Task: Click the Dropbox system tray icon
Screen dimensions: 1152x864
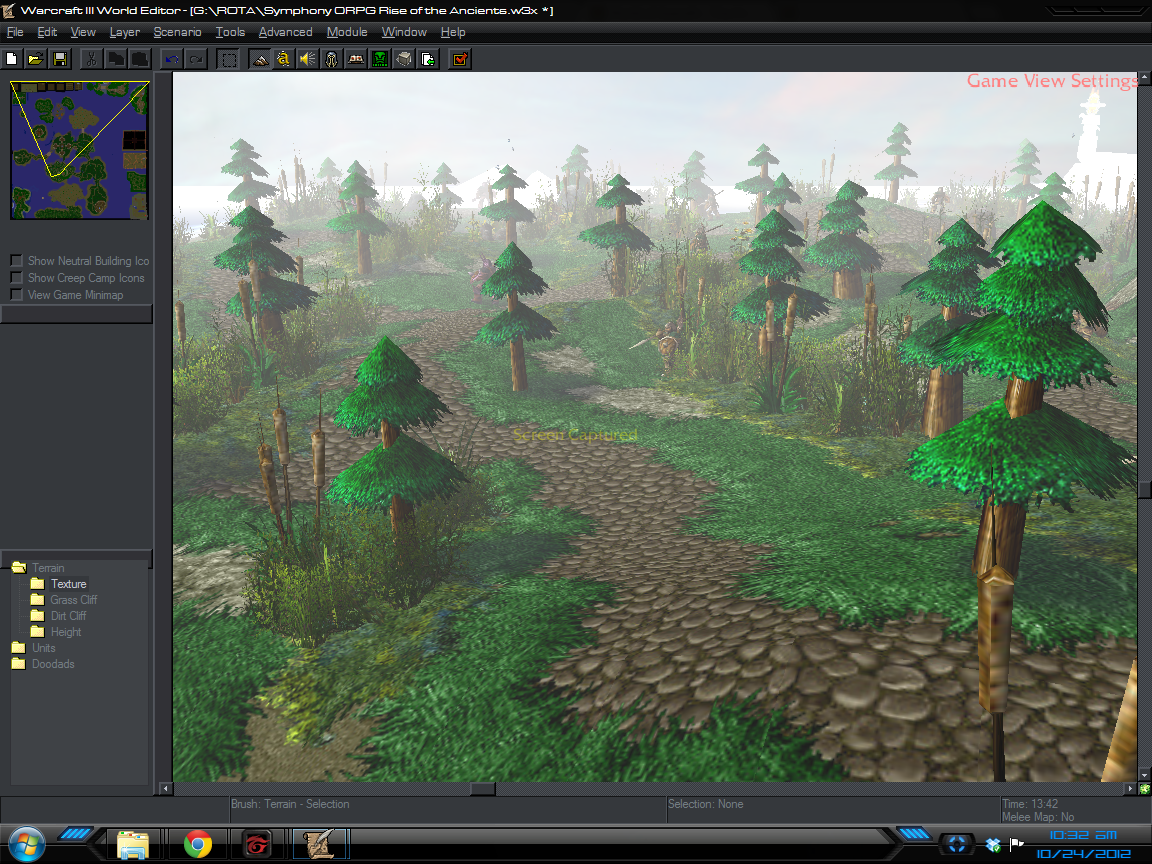Action: (993, 846)
